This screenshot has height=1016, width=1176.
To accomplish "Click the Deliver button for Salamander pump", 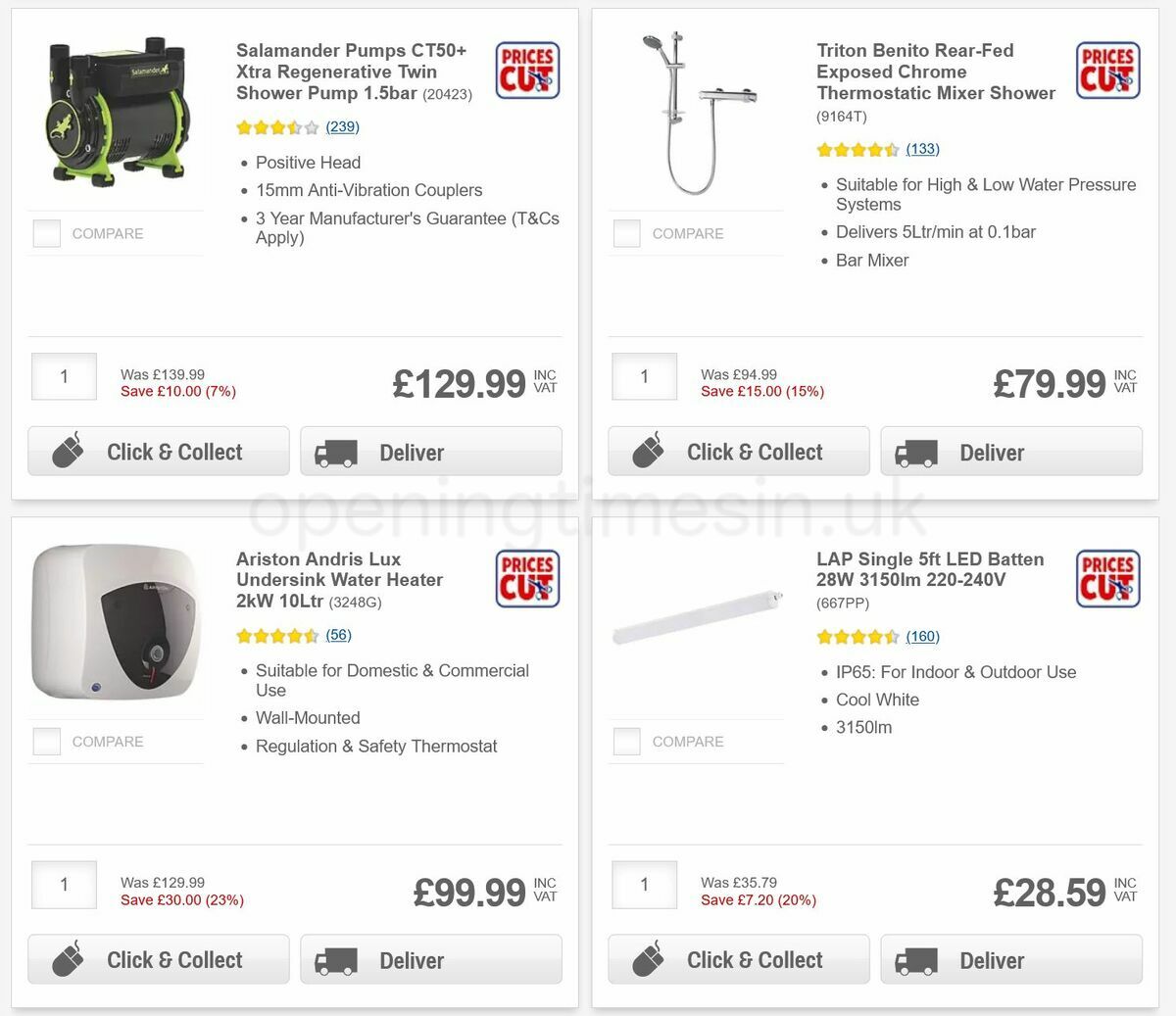I will 431,451.
